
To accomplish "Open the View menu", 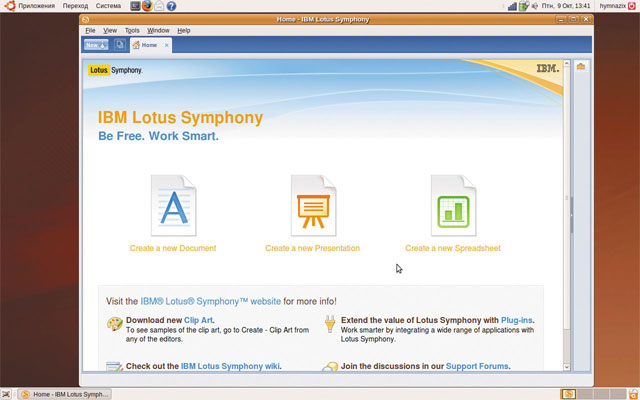I will [x=110, y=31].
